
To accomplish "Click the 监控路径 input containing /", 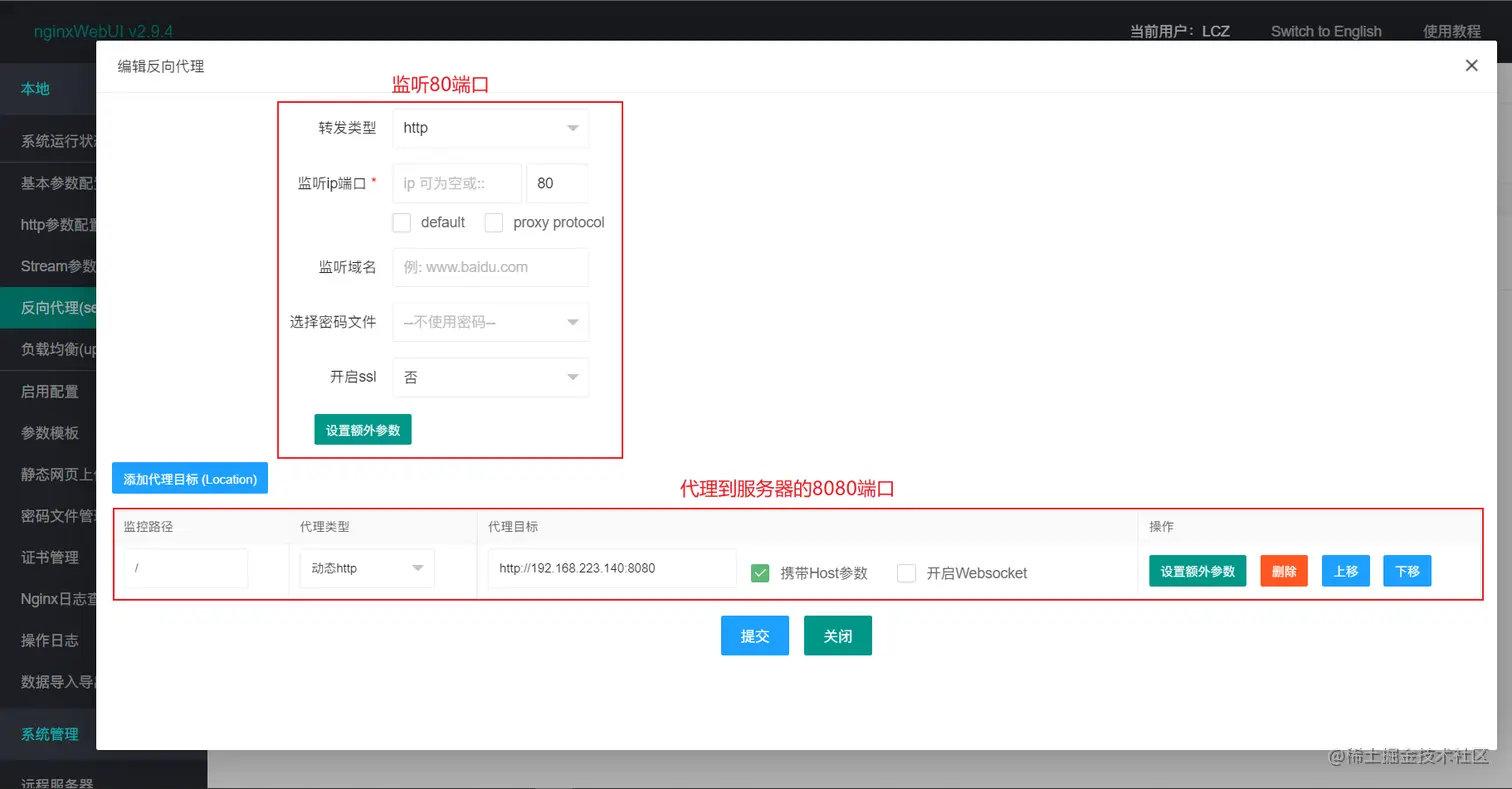I will [185, 568].
